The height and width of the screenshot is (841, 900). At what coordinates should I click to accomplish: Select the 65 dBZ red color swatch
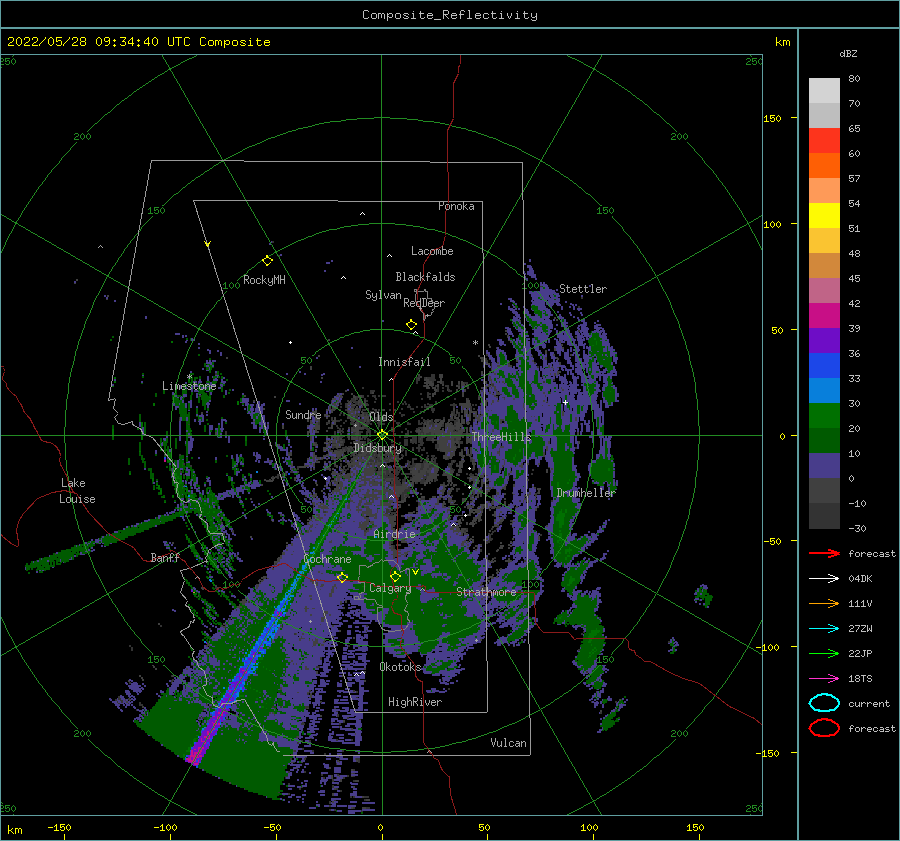click(x=824, y=140)
